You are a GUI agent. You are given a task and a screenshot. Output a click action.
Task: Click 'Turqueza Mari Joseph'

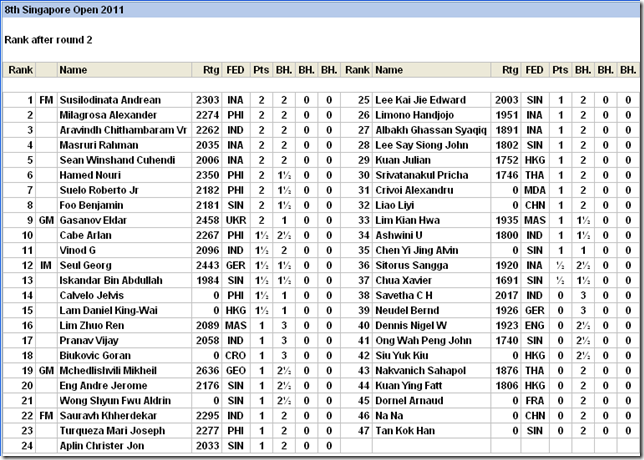pos(112,431)
